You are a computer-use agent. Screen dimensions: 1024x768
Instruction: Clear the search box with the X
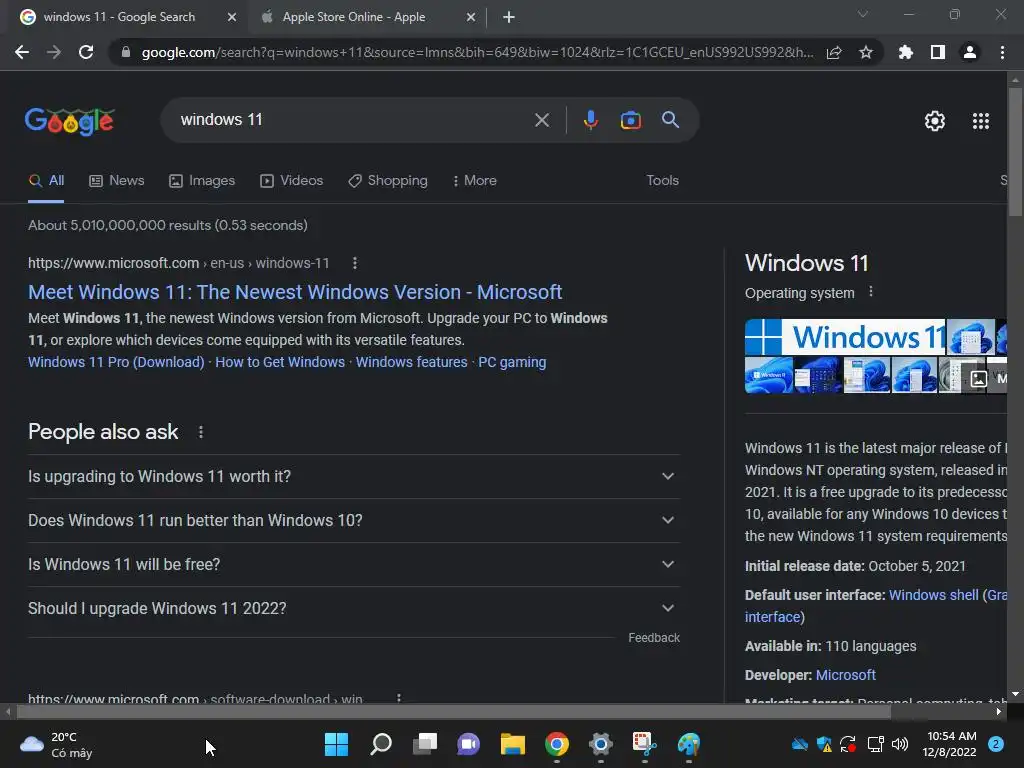click(x=542, y=120)
